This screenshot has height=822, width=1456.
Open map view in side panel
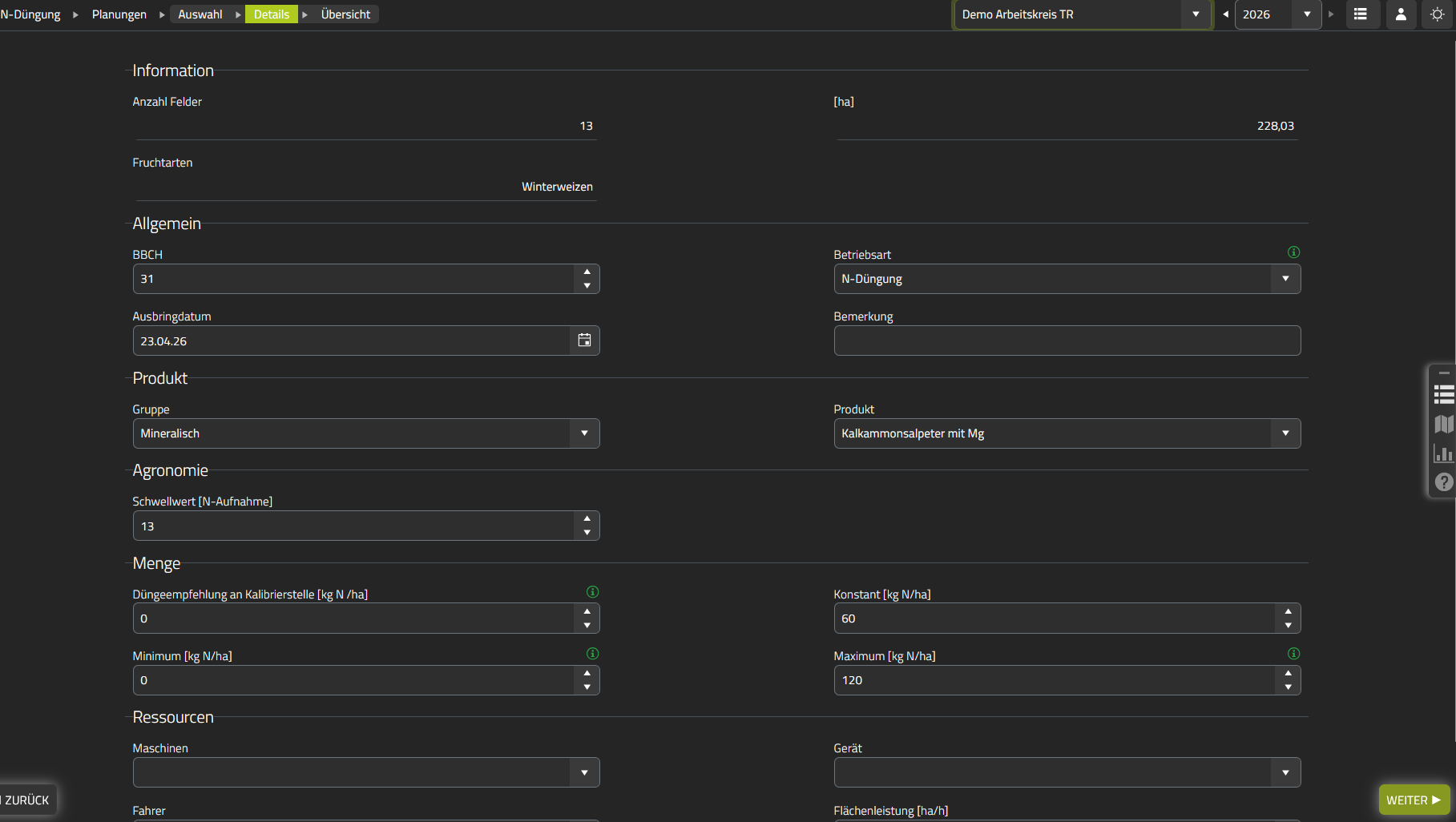pyautogui.click(x=1444, y=425)
